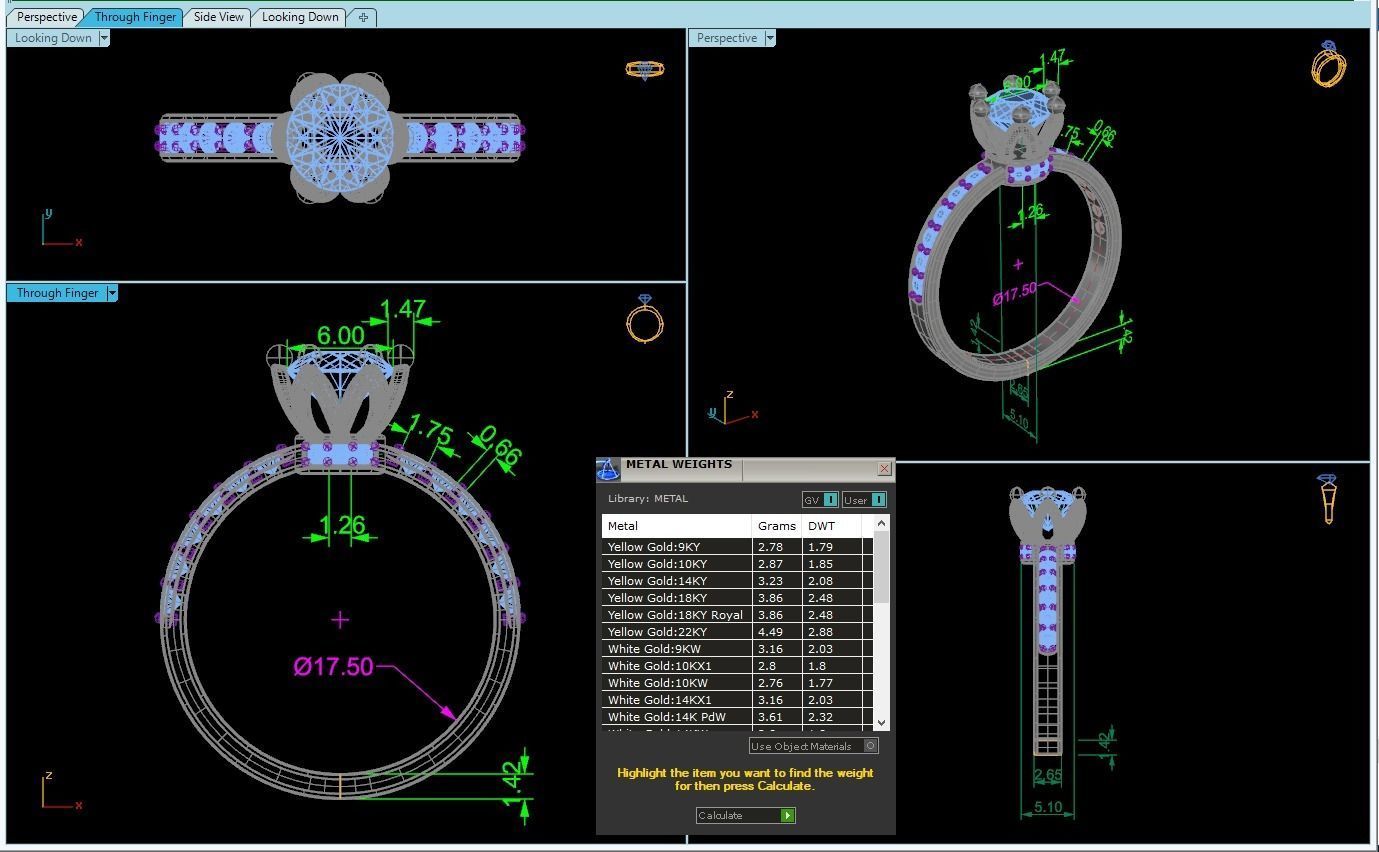The height and width of the screenshot is (852, 1379).
Task: Click the Looking Down viewport ring icon
Action: click(x=644, y=70)
